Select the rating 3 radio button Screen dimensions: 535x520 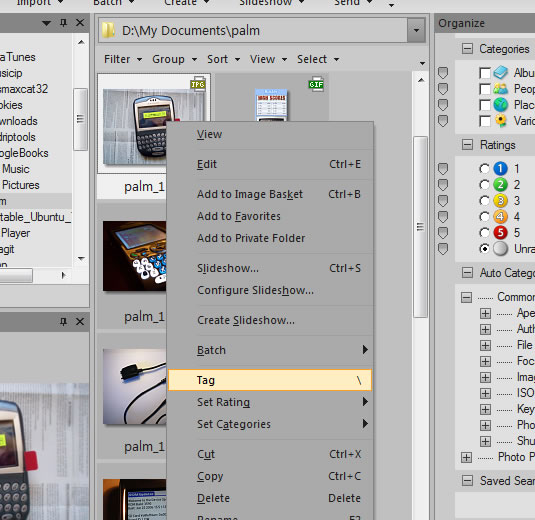(484, 201)
